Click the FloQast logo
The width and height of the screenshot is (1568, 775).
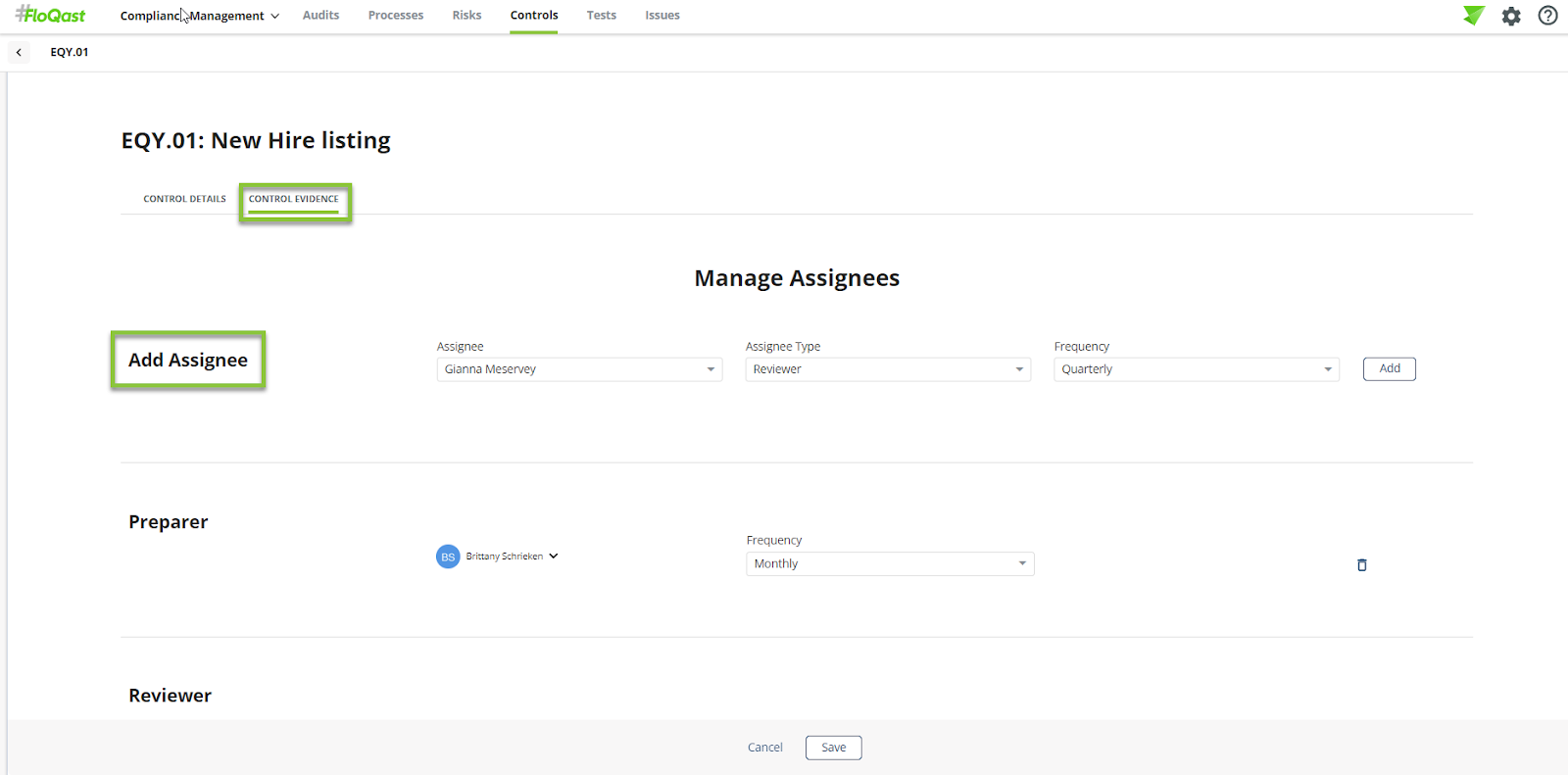51,15
